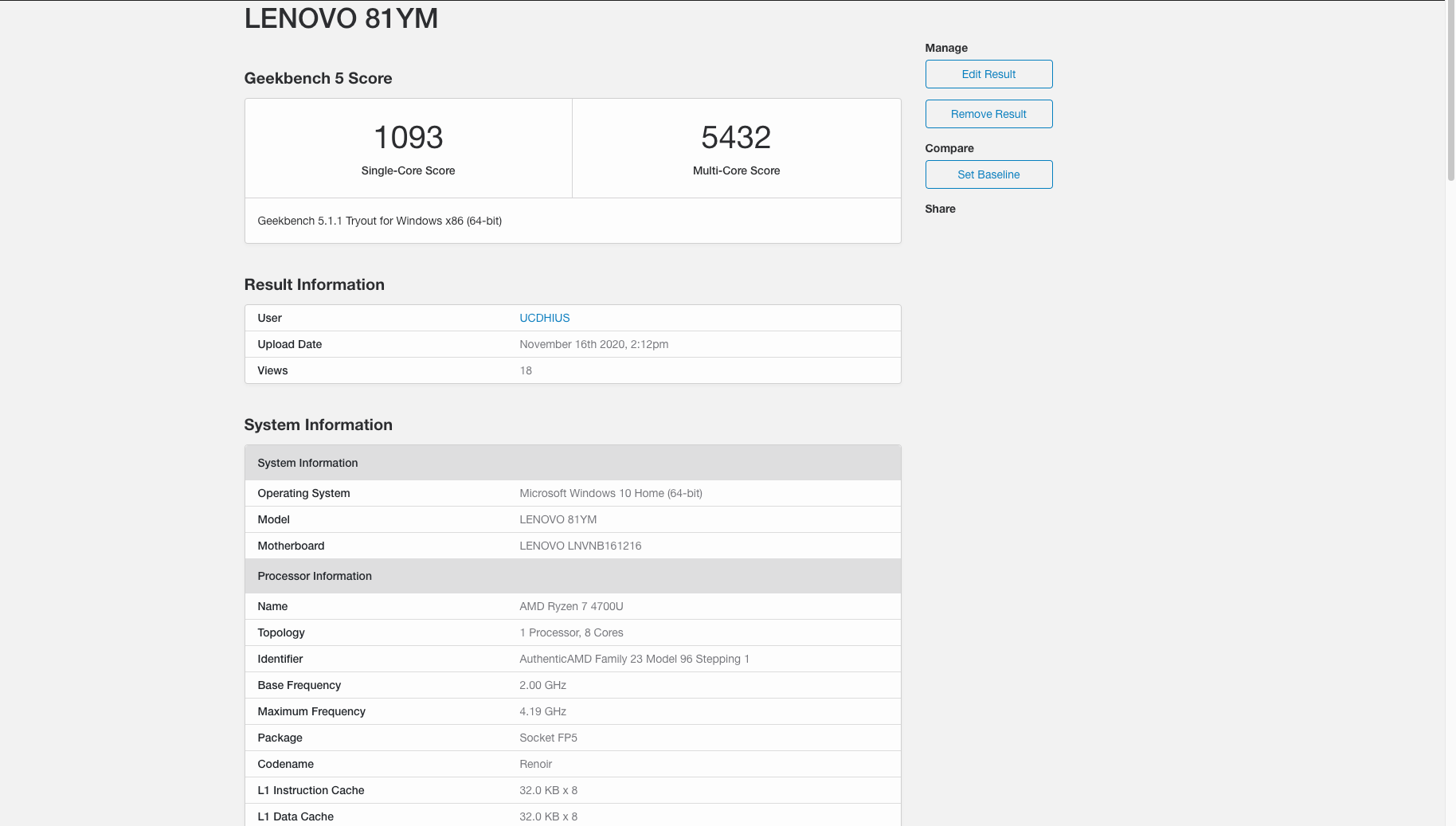Click the Microsoft Windows 10 Home value
Image resolution: width=1456 pixels, height=826 pixels.
(611, 493)
